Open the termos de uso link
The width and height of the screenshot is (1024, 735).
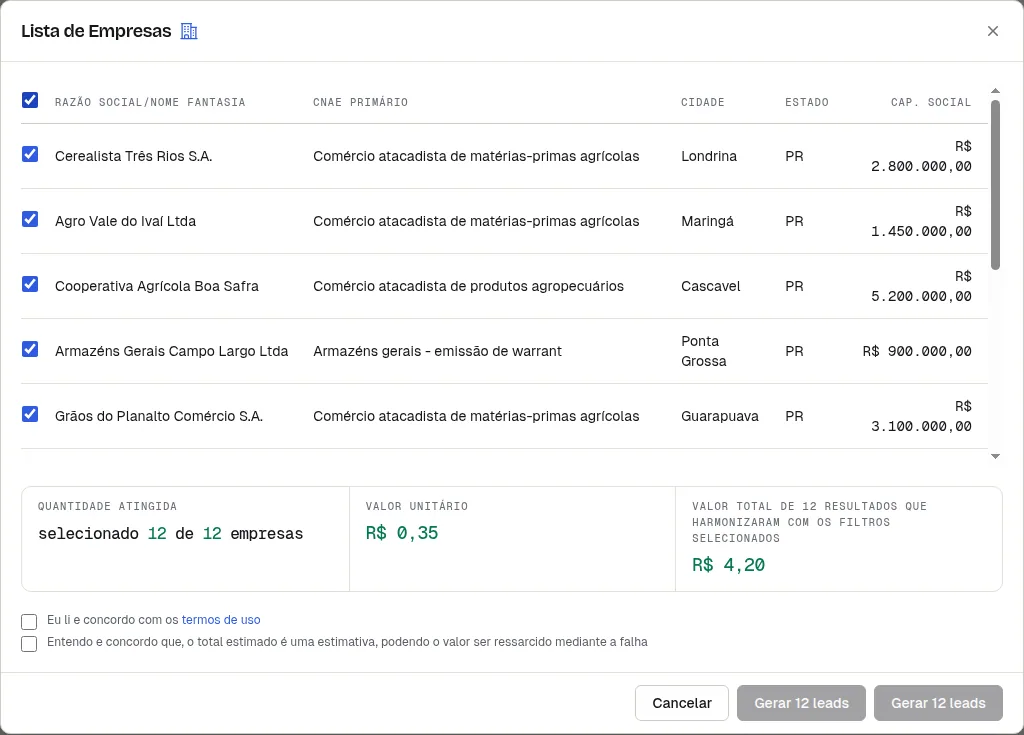pos(221,620)
